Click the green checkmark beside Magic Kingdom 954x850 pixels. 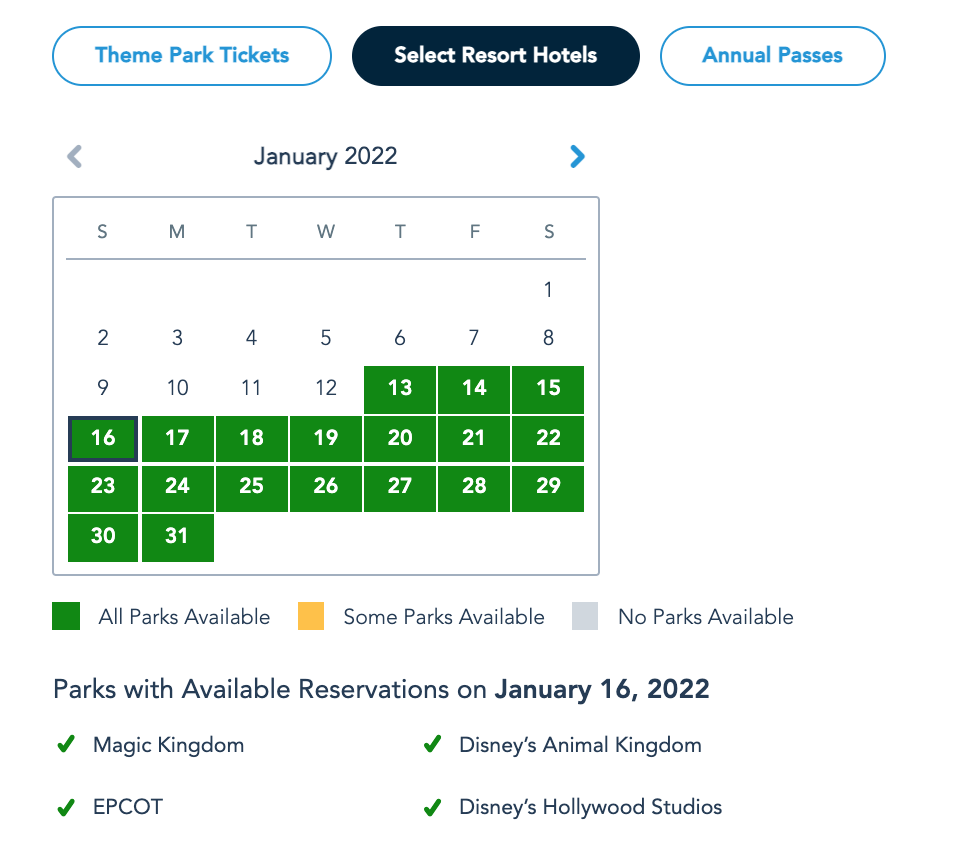(x=67, y=745)
